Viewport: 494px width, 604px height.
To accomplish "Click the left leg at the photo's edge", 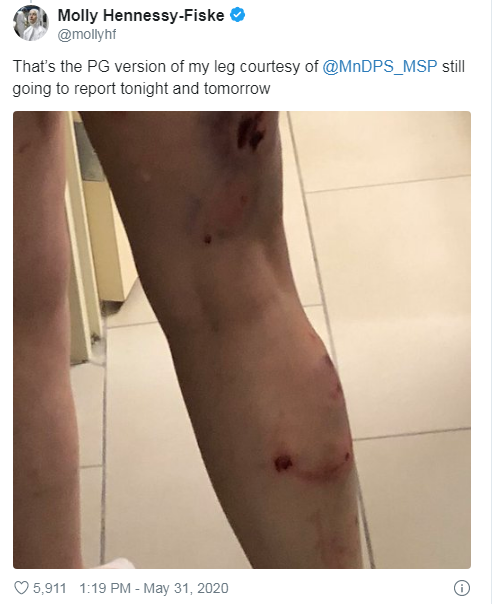I will click(40, 339).
